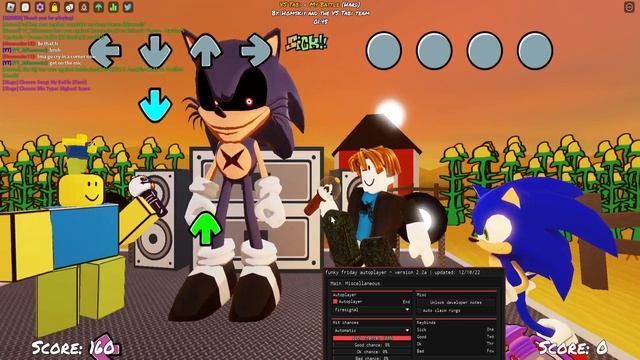Click the left Score: 160 text

(73, 348)
